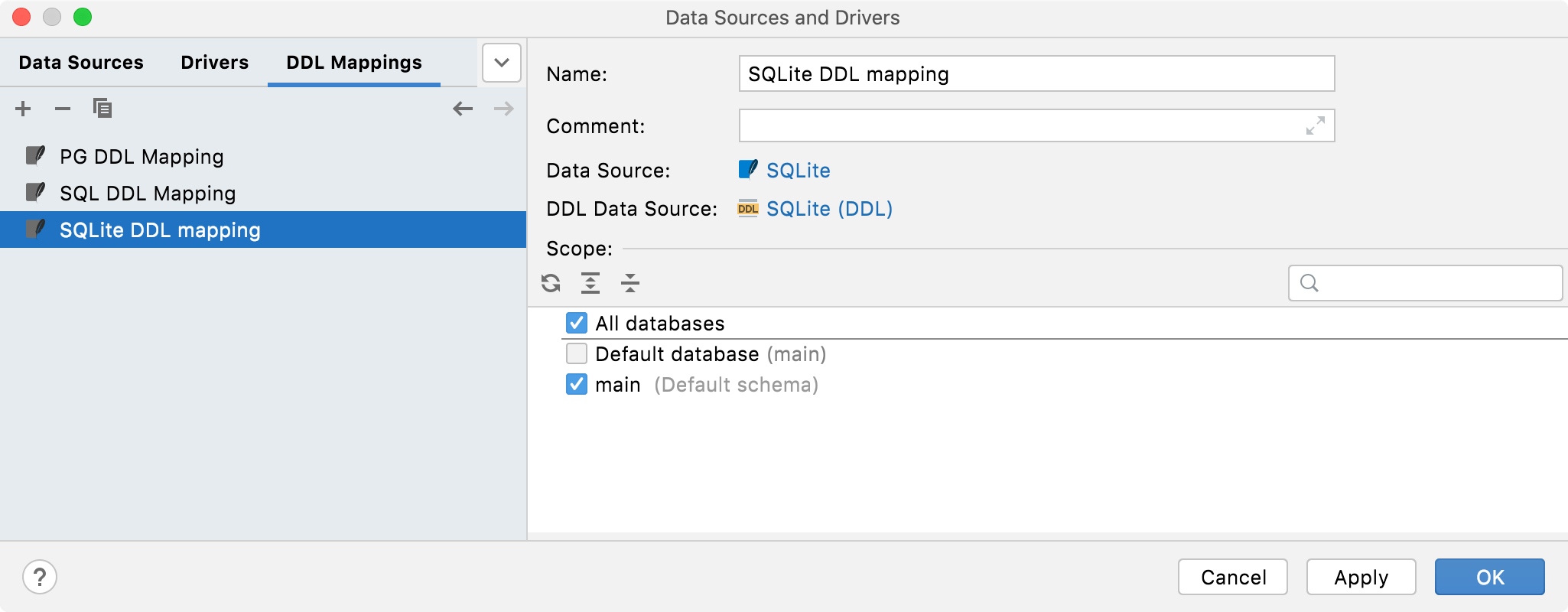This screenshot has width=1568, height=612.
Task: Switch to Data Sources tab
Action: click(x=81, y=63)
